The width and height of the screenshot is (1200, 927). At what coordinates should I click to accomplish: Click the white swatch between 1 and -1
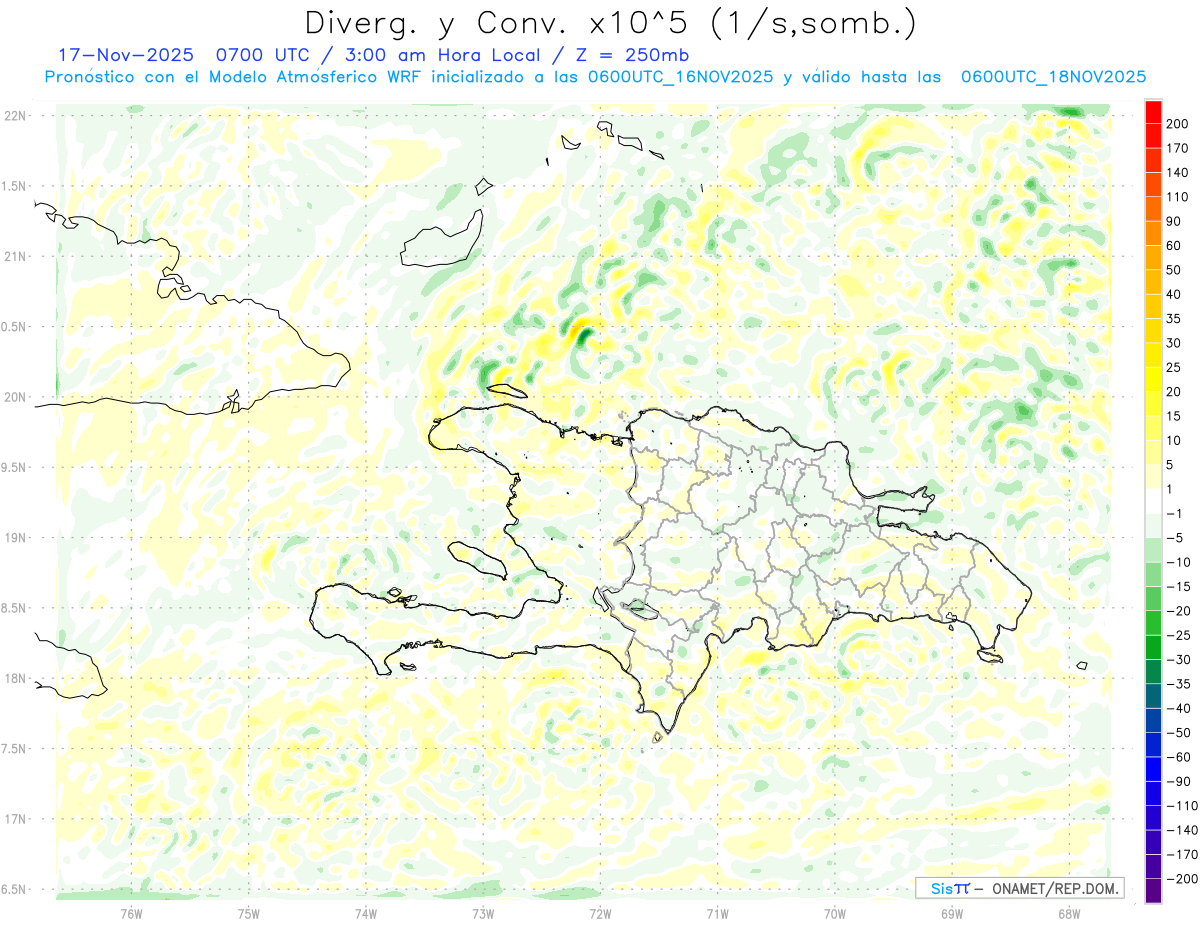1153,501
